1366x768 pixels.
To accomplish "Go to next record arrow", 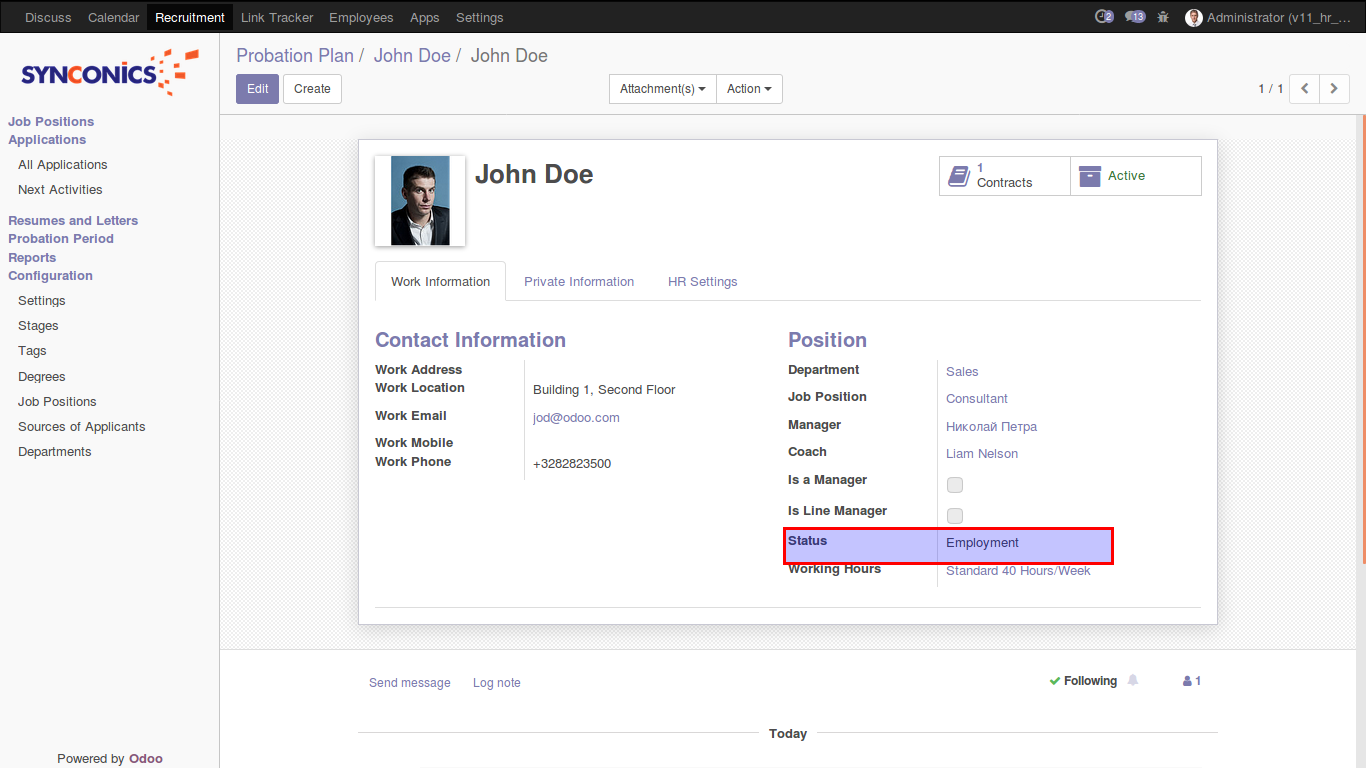I will point(1334,89).
